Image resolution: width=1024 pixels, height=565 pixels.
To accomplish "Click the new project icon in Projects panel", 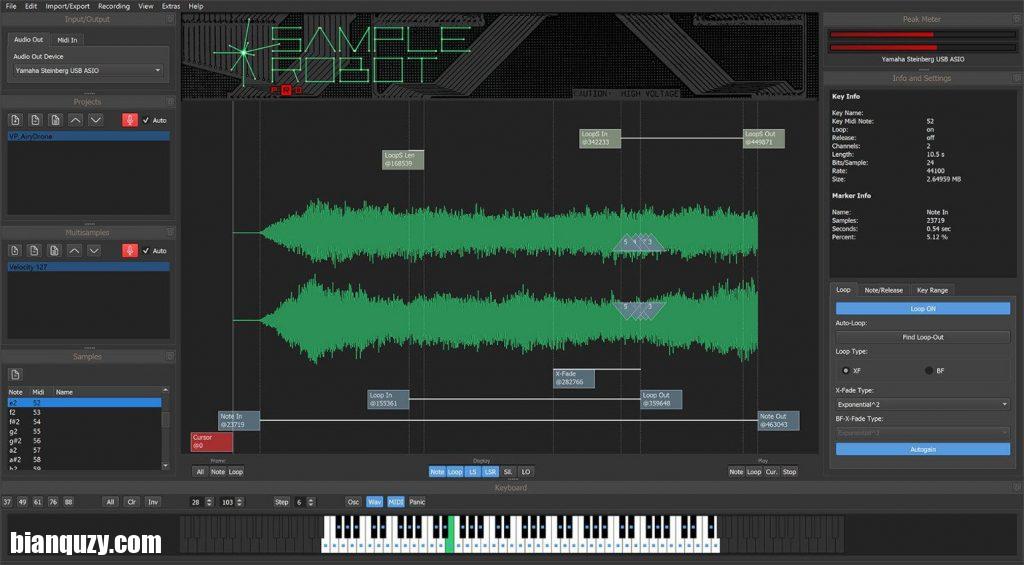I will coord(16,120).
